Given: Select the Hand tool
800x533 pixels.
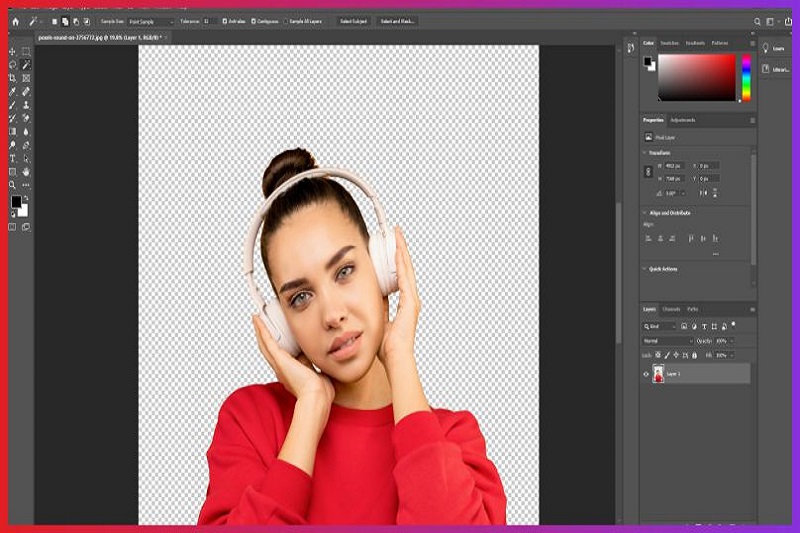Looking at the screenshot, I should point(26,171).
